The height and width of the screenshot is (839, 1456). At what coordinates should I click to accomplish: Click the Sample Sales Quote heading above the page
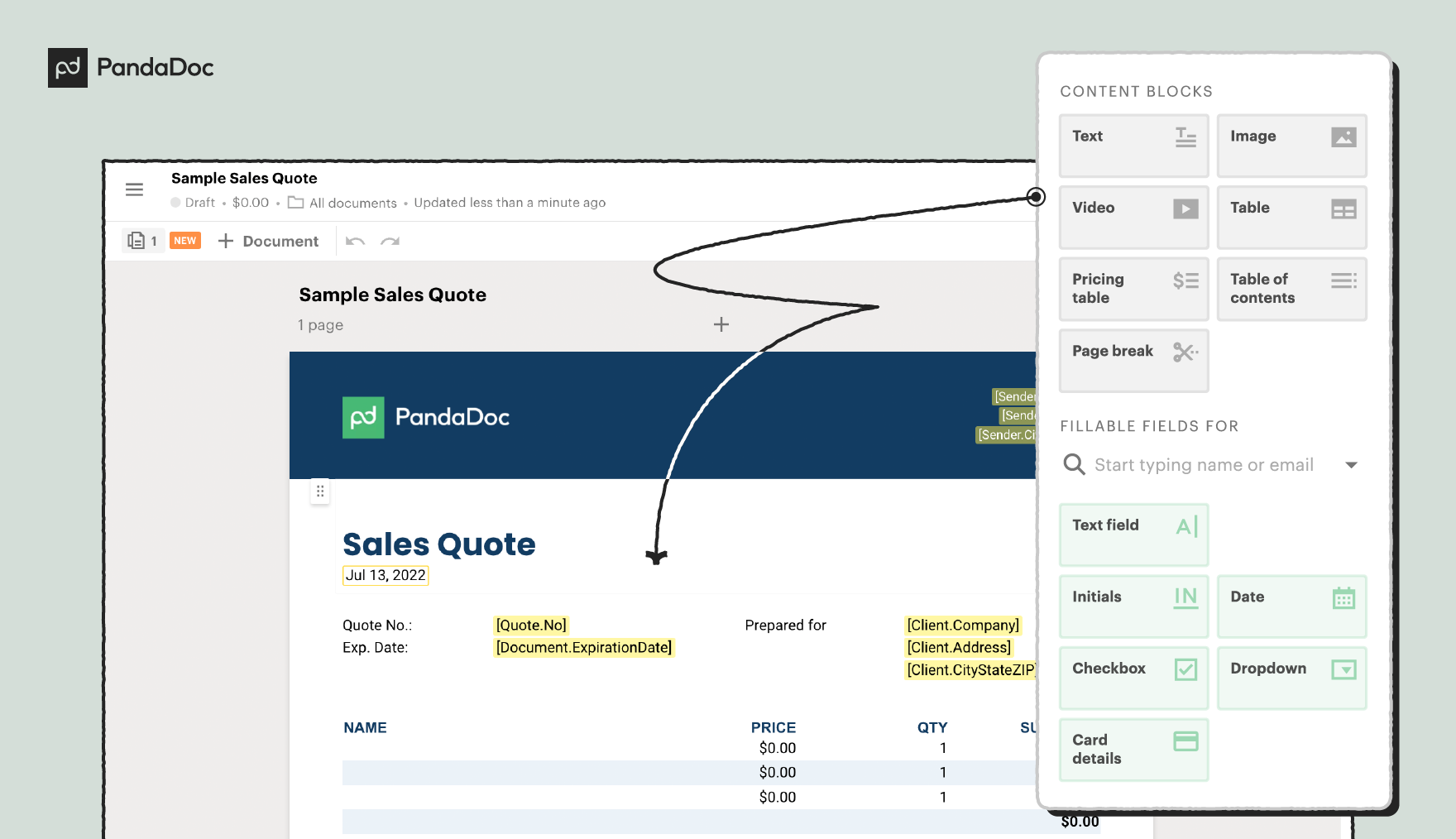click(393, 295)
